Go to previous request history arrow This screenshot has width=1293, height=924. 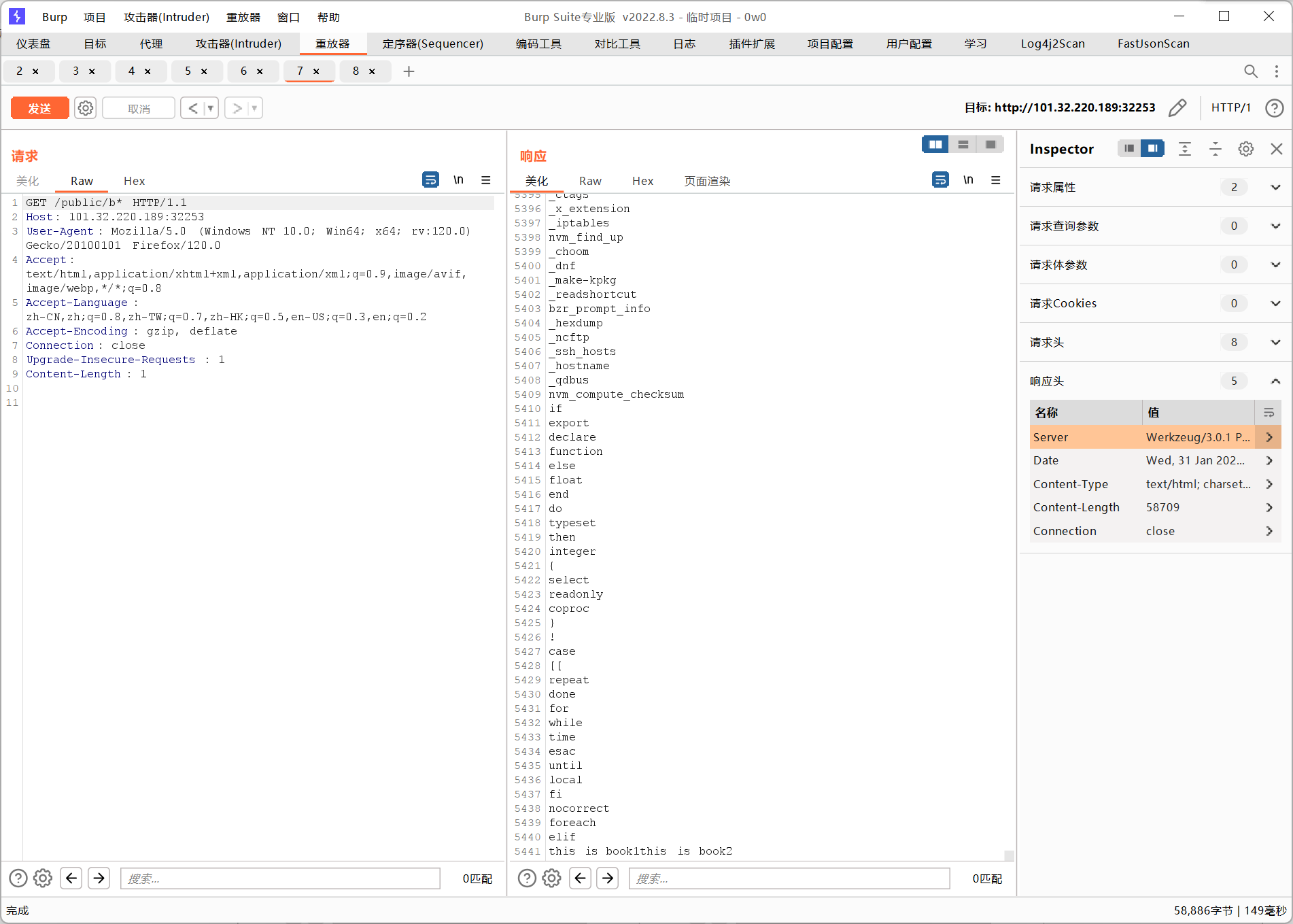pos(192,108)
